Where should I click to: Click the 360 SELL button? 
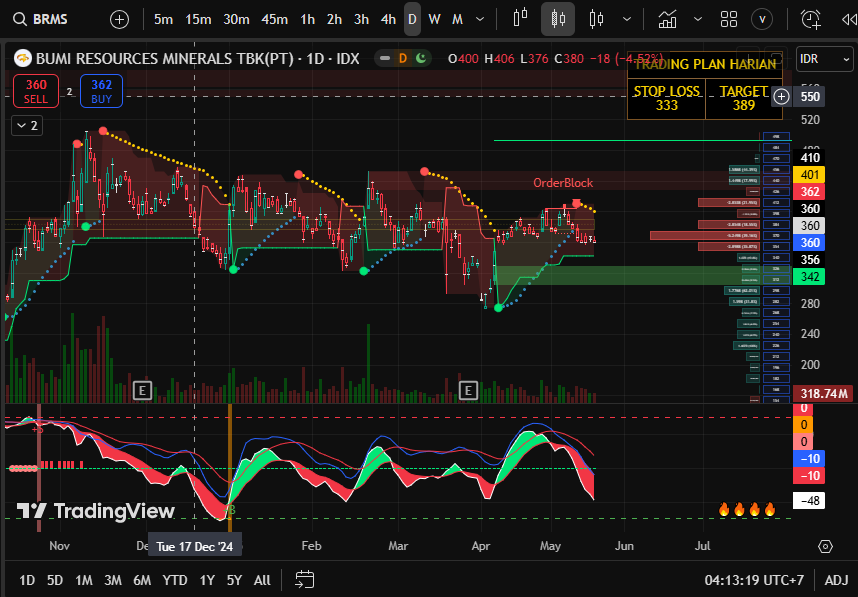36,91
